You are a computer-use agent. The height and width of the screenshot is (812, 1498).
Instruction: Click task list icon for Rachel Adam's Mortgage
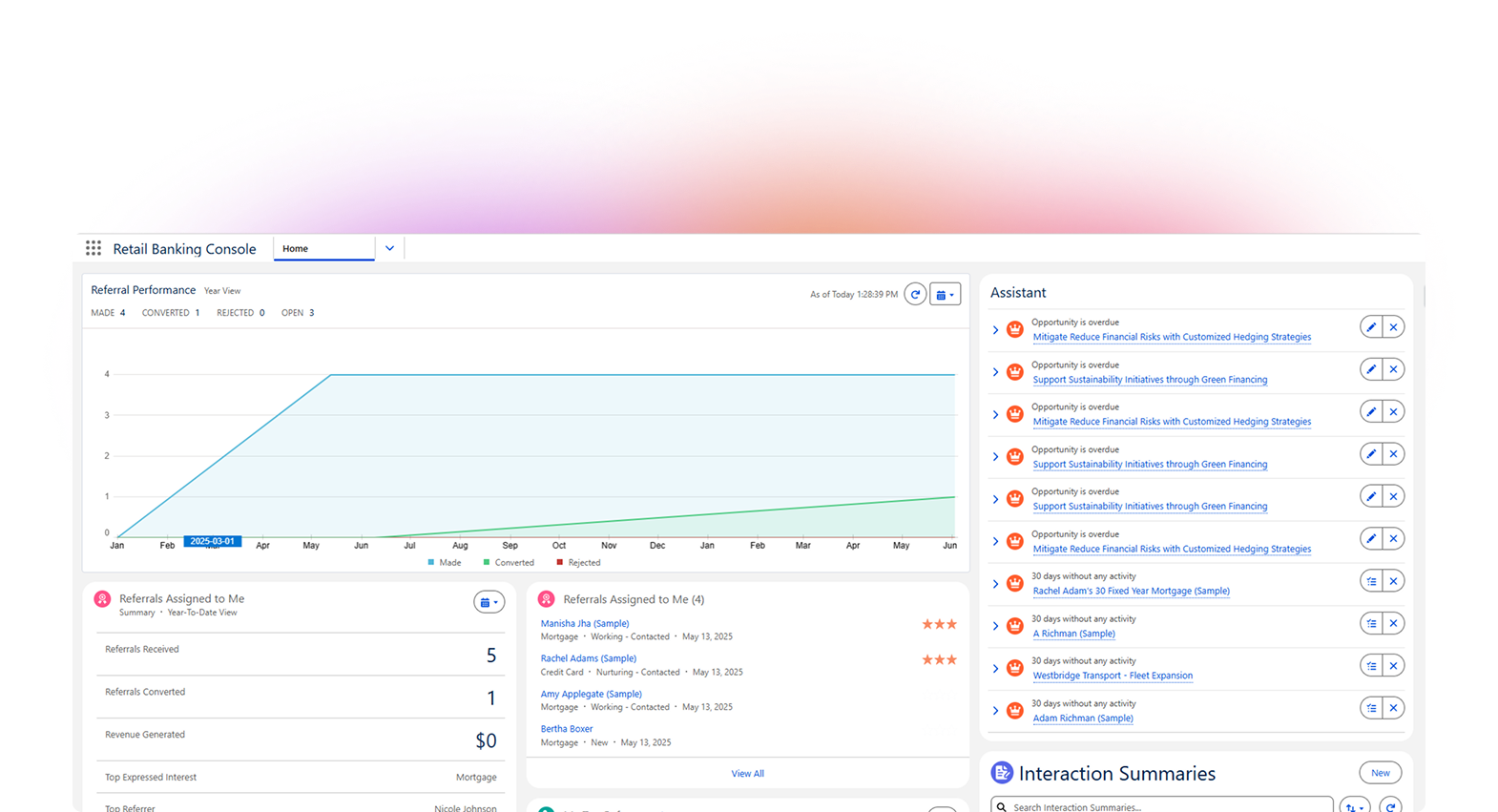coord(1371,581)
